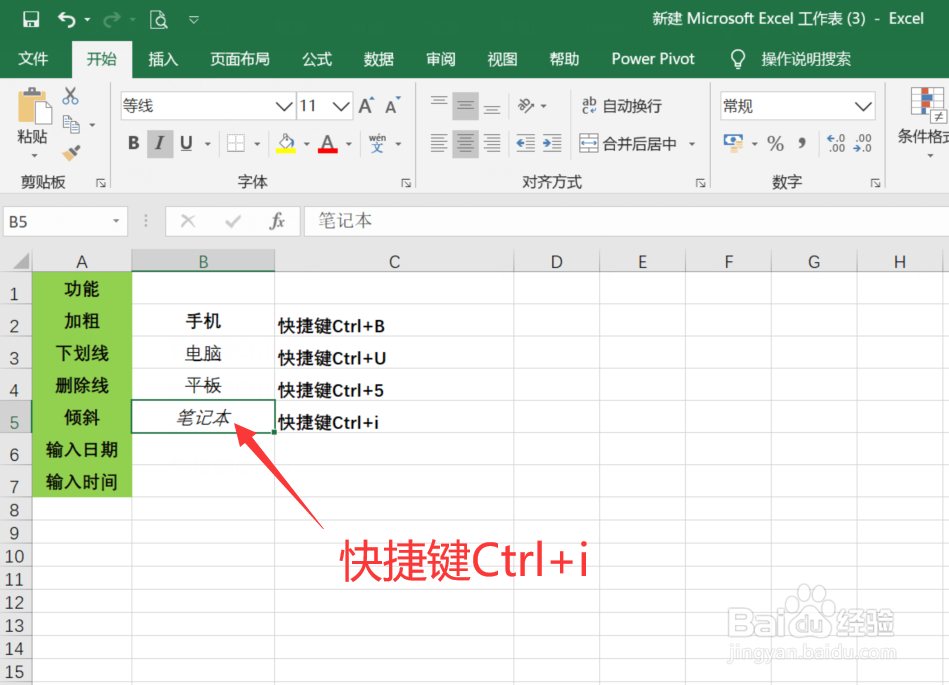
Task: Open font settings dialog launcher
Action: pos(406,183)
